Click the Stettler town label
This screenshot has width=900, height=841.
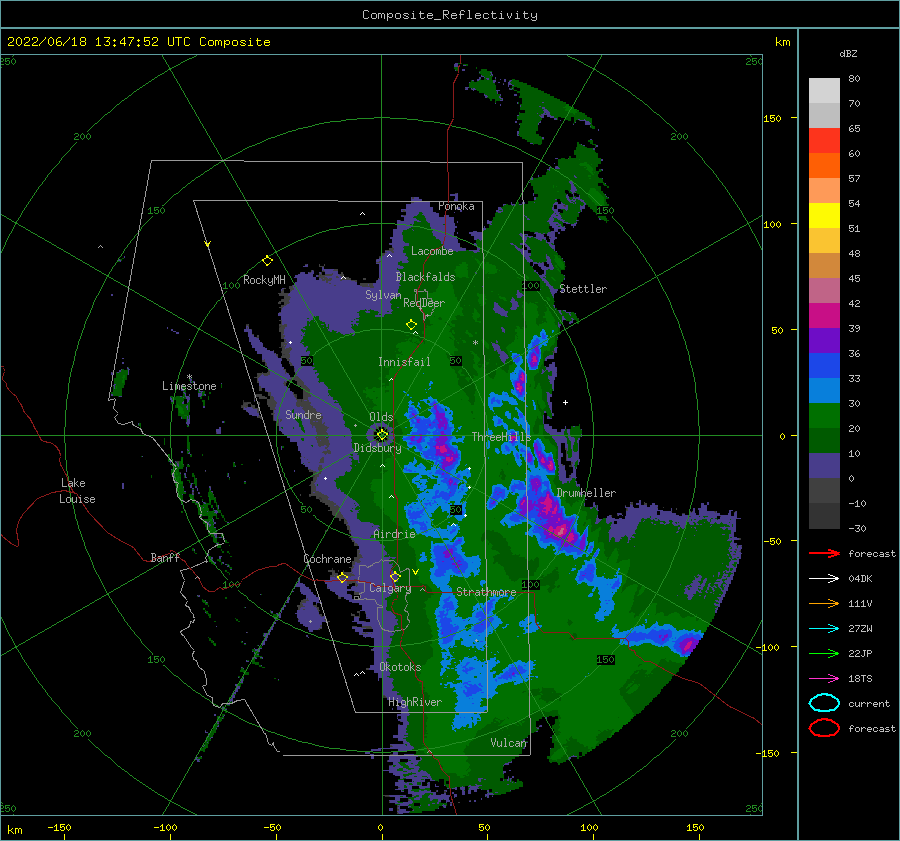tap(583, 289)
